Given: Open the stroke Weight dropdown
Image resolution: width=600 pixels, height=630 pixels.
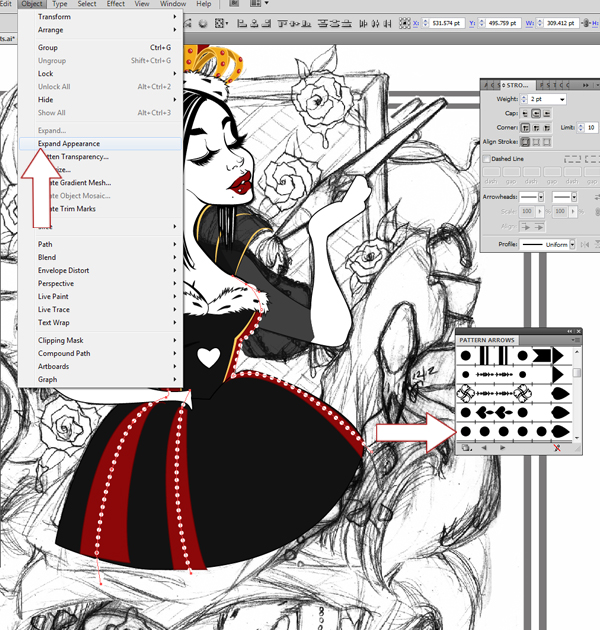Looking at the screenshot, I should coord(562,99).
